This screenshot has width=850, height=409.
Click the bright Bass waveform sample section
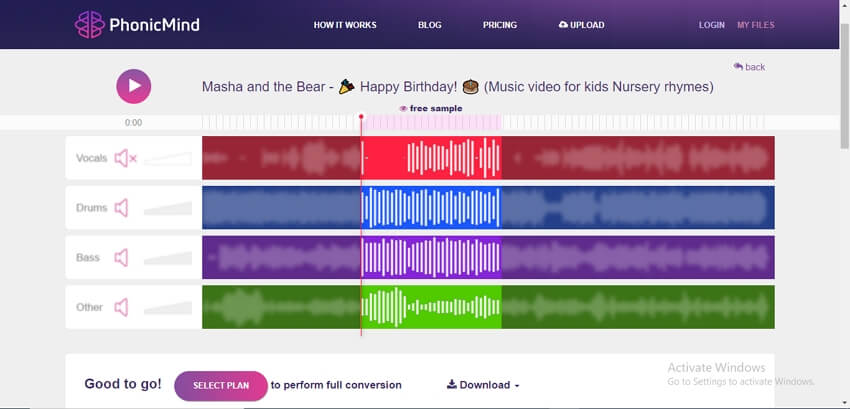click(432, 257)
